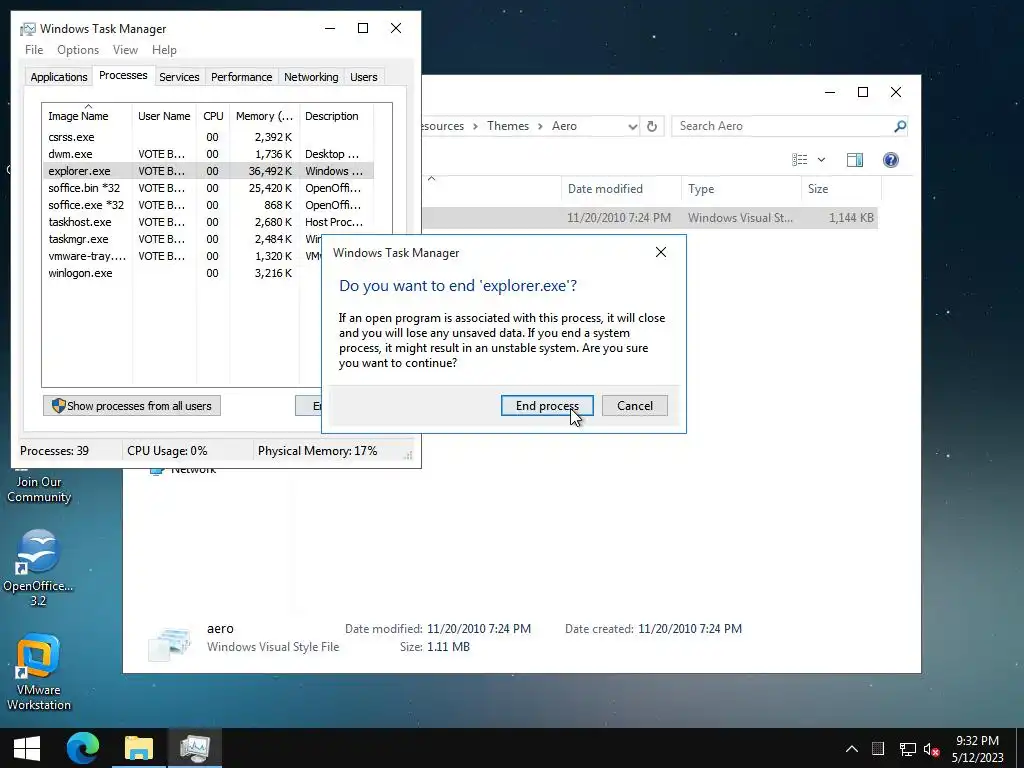Click Themes in Explorer address path

click(x=507, y=126)
